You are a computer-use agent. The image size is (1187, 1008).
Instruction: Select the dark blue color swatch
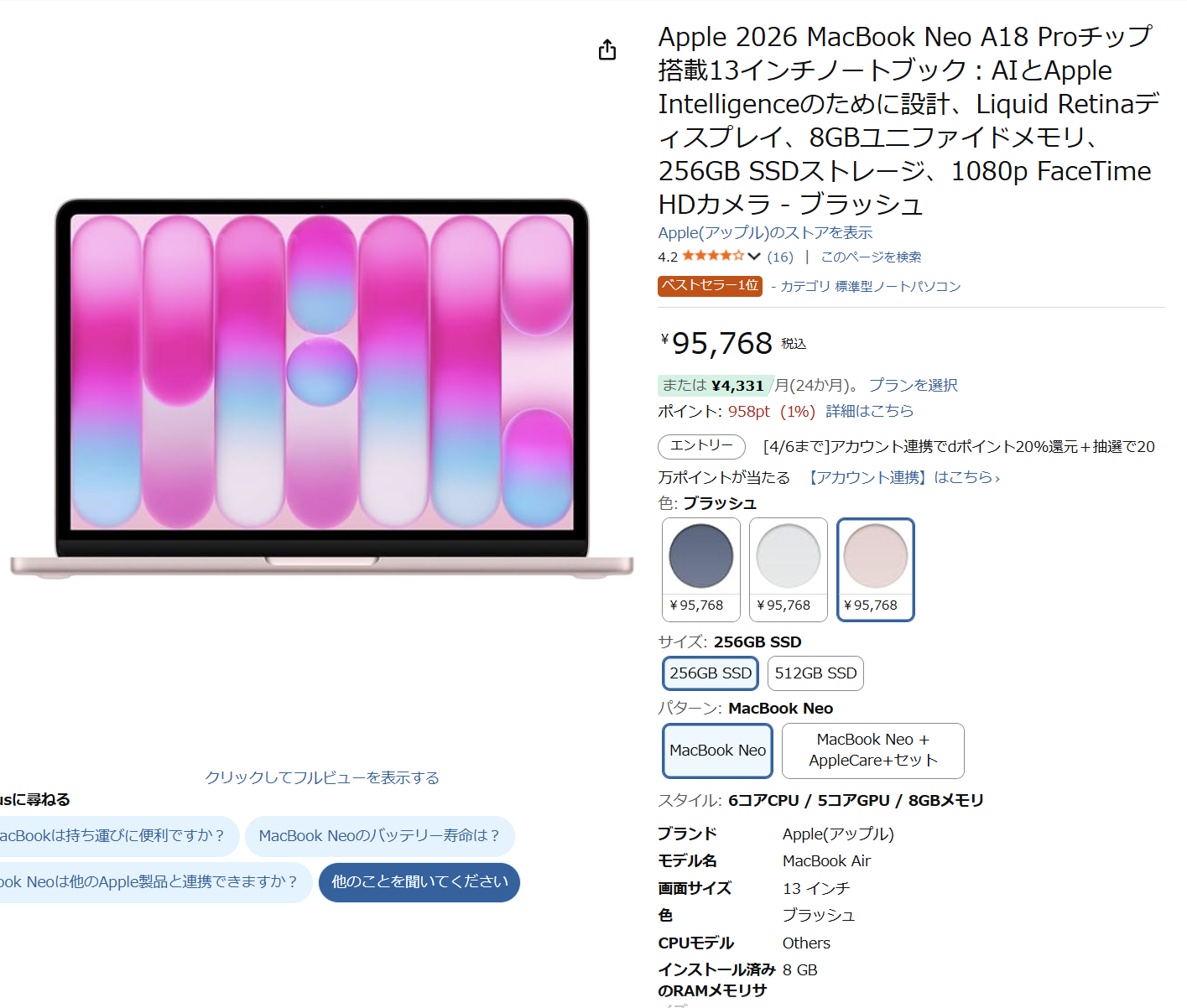click(x=701, y=569)
